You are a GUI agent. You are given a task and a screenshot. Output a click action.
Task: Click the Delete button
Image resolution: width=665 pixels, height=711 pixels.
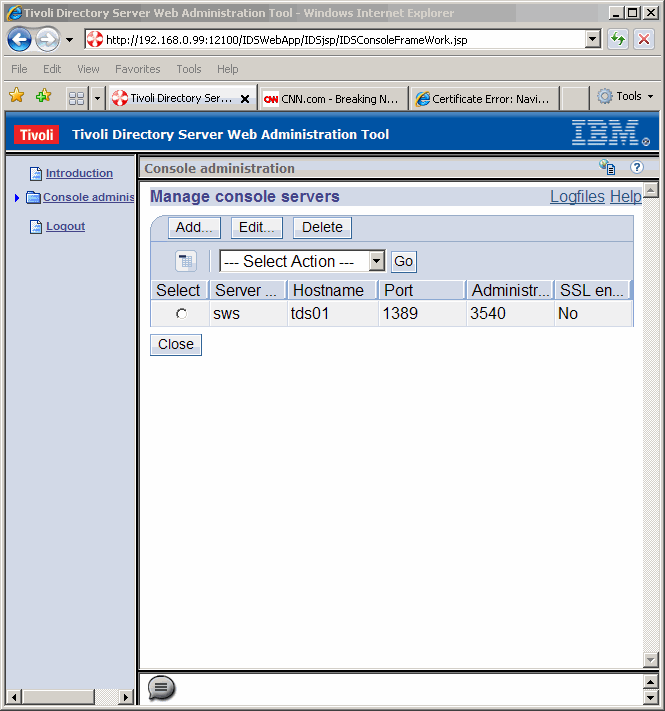coord(322,227)
